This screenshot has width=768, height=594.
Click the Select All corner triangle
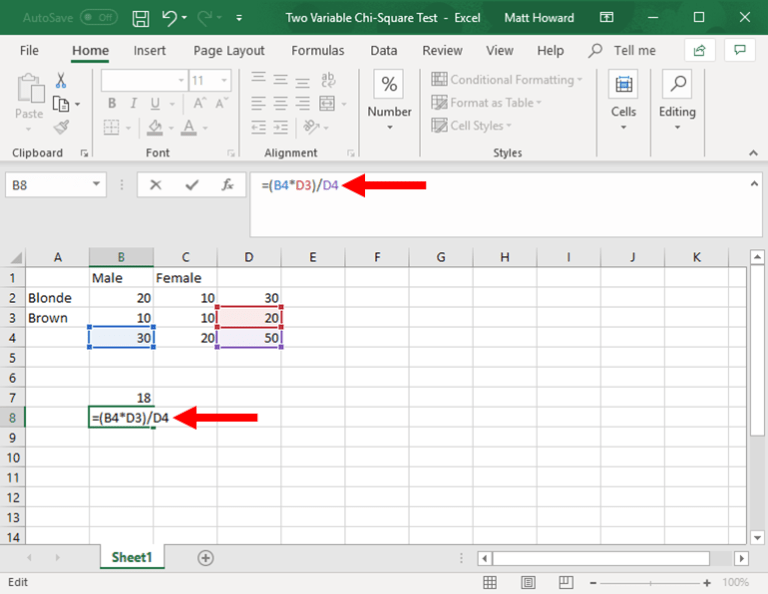pyautogui.click(x=14, y=258)
